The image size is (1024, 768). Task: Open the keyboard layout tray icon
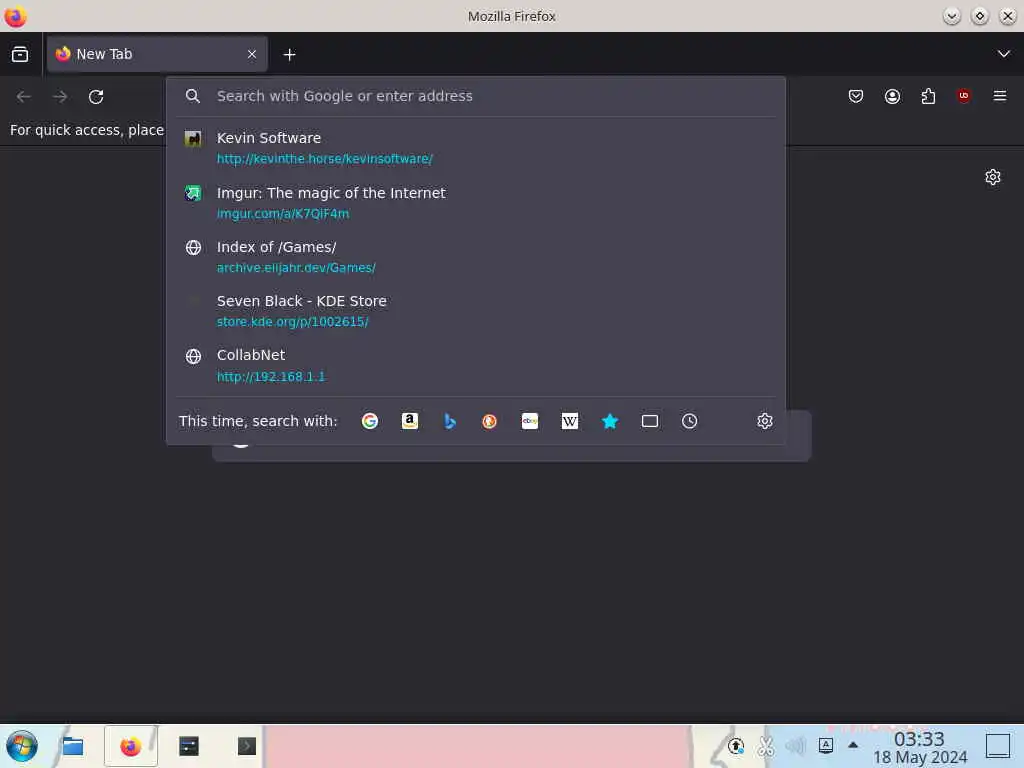click(x=825, y=746)
